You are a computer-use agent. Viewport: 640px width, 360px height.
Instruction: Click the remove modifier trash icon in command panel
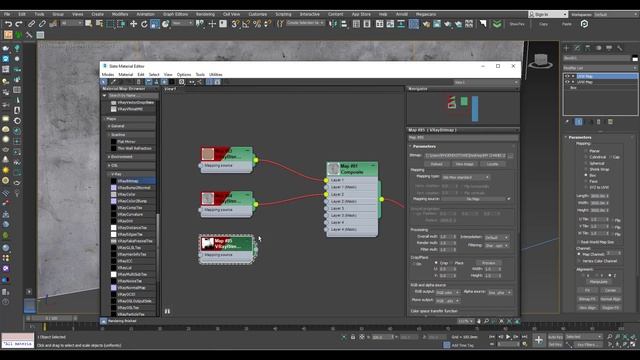(599, 122)
